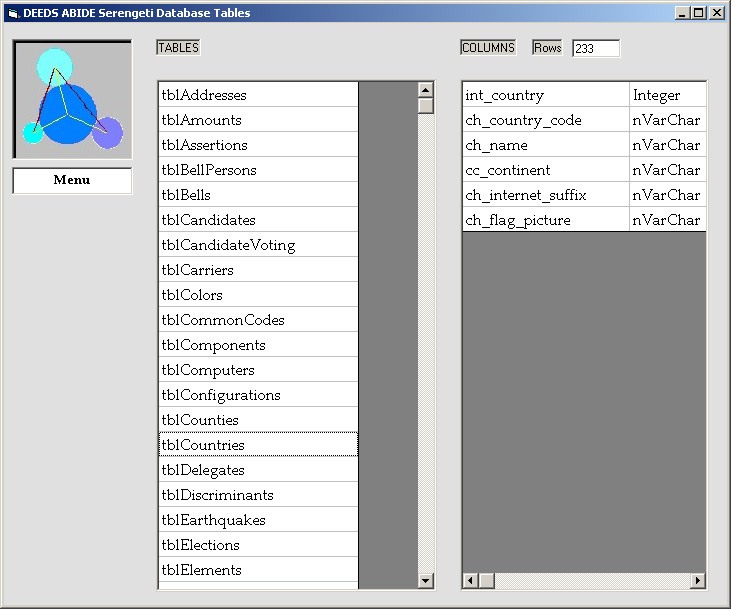Select tblCommonCodes table entry
The width and height of the screenshot is (731, 609).
point(258,320)
